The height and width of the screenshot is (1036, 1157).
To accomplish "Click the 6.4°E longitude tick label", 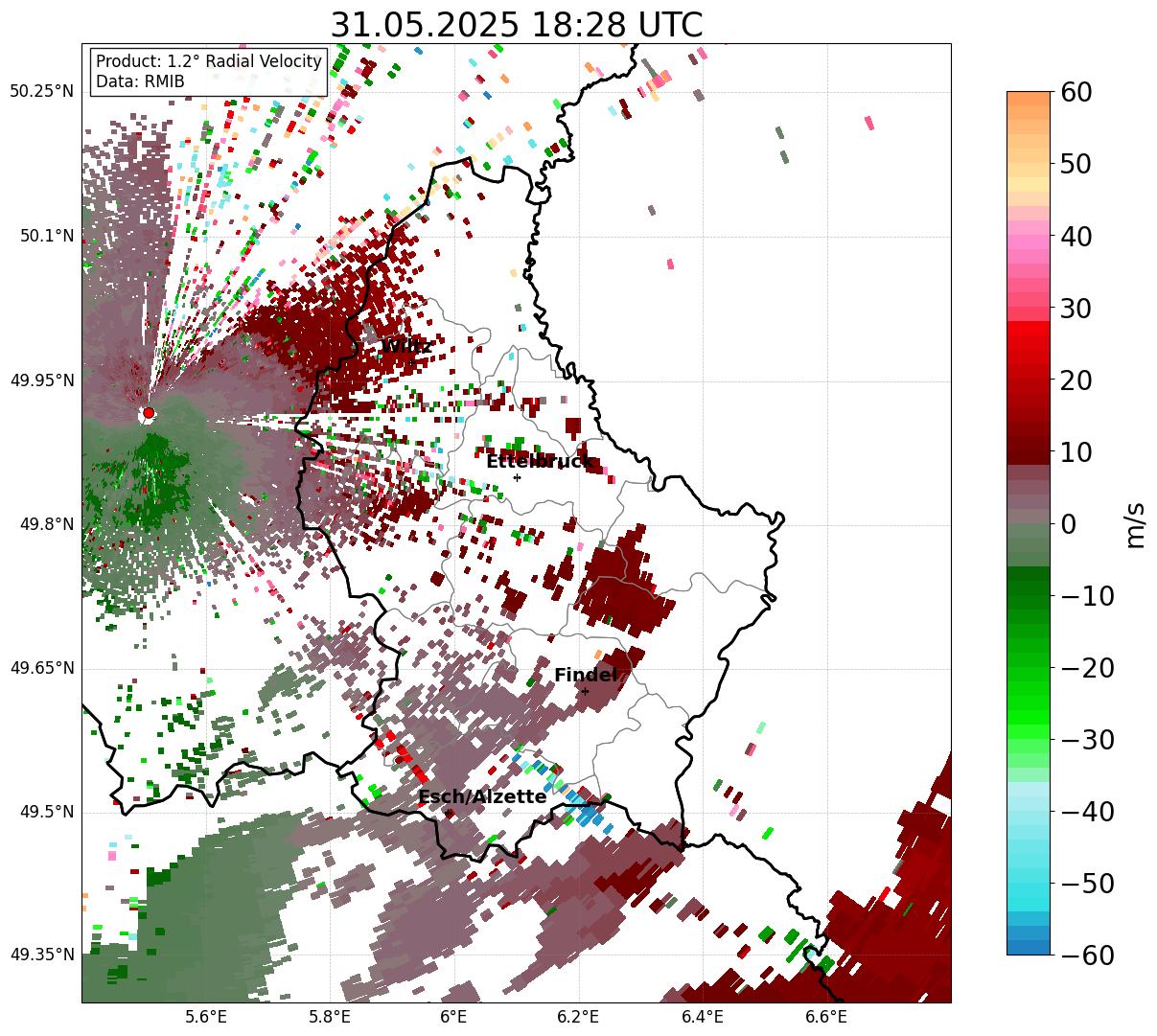I will click(x=703, y=1016).
